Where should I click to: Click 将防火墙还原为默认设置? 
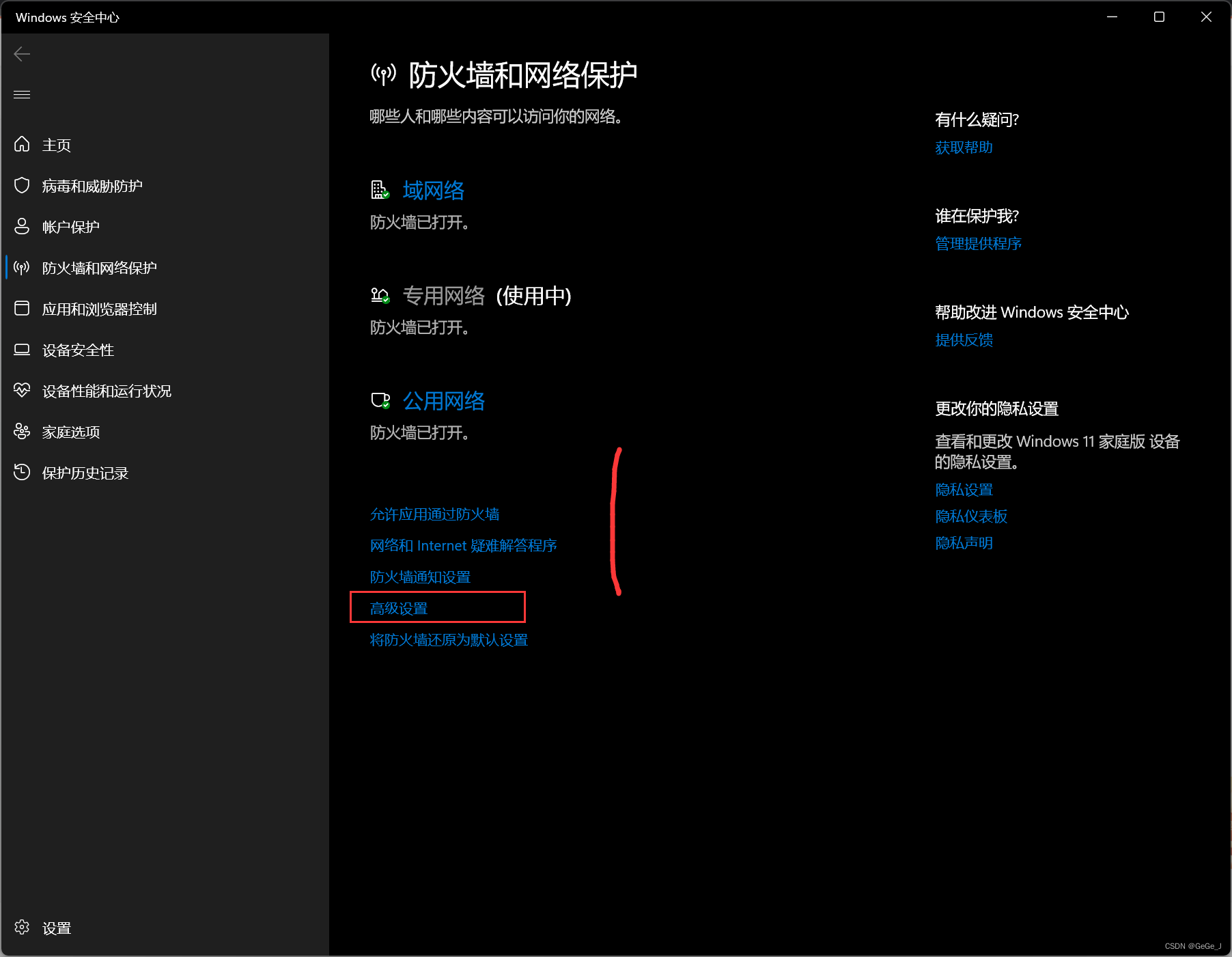pos(448,640)
